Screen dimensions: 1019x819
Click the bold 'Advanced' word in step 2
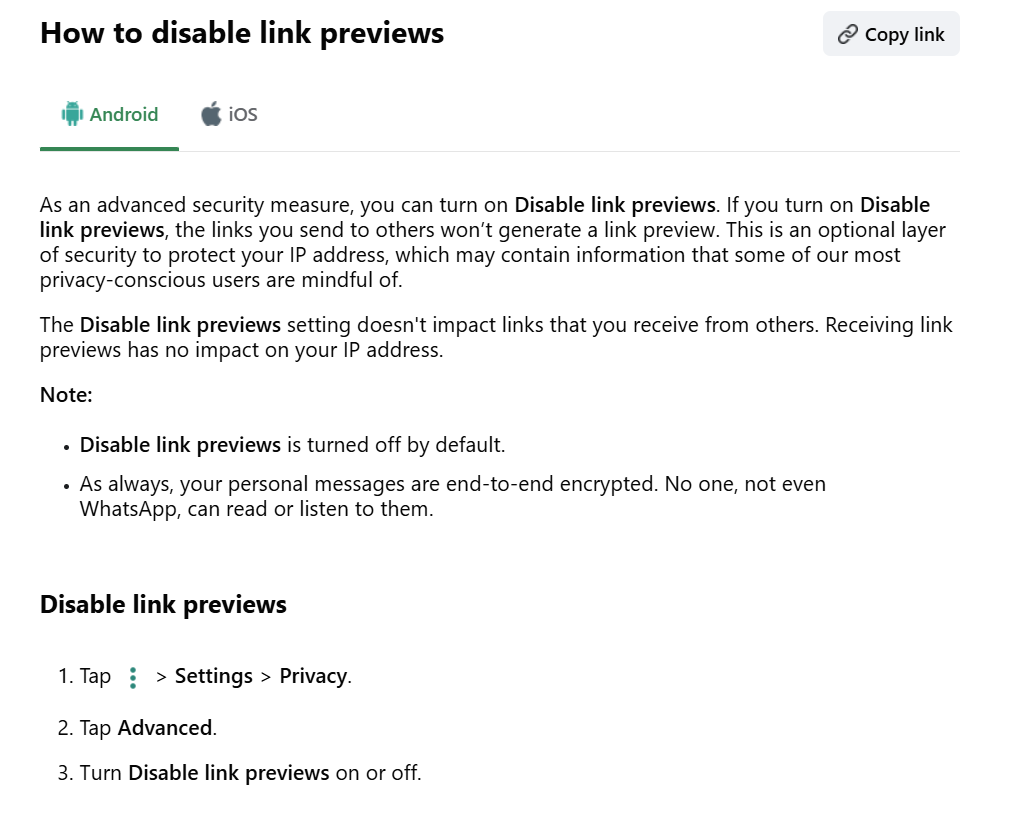pos(165,727)
